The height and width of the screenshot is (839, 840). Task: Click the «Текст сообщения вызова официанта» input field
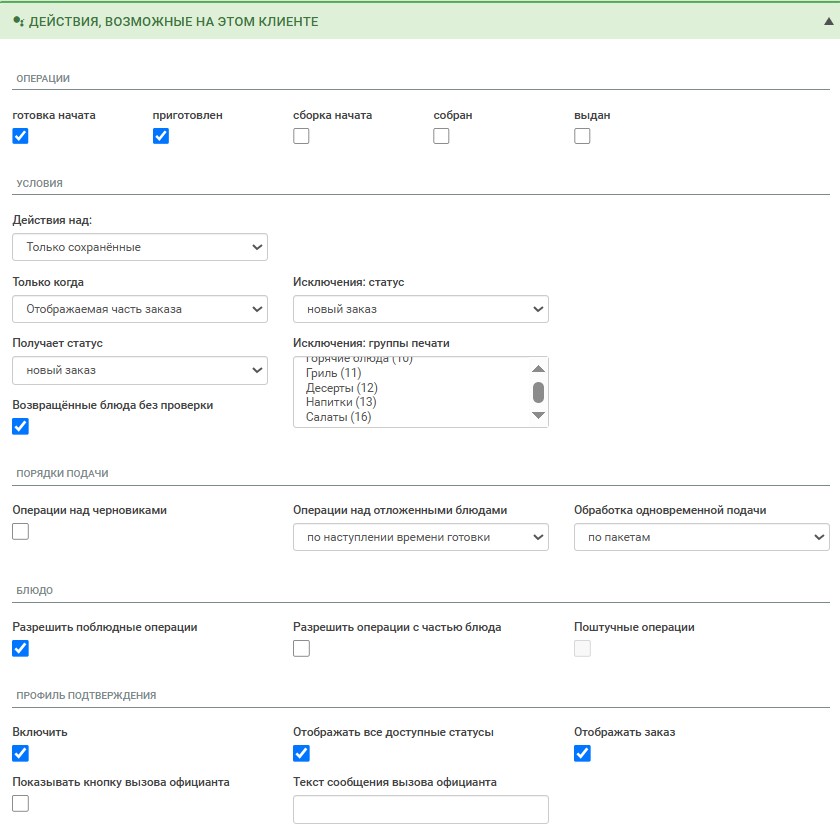pyautogui.click(x=420, y=809)
